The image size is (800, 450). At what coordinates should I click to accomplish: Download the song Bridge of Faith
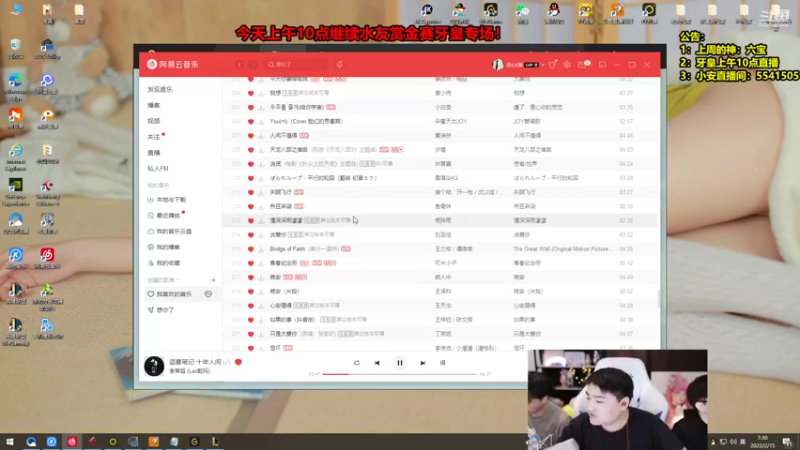click(261, 249)
